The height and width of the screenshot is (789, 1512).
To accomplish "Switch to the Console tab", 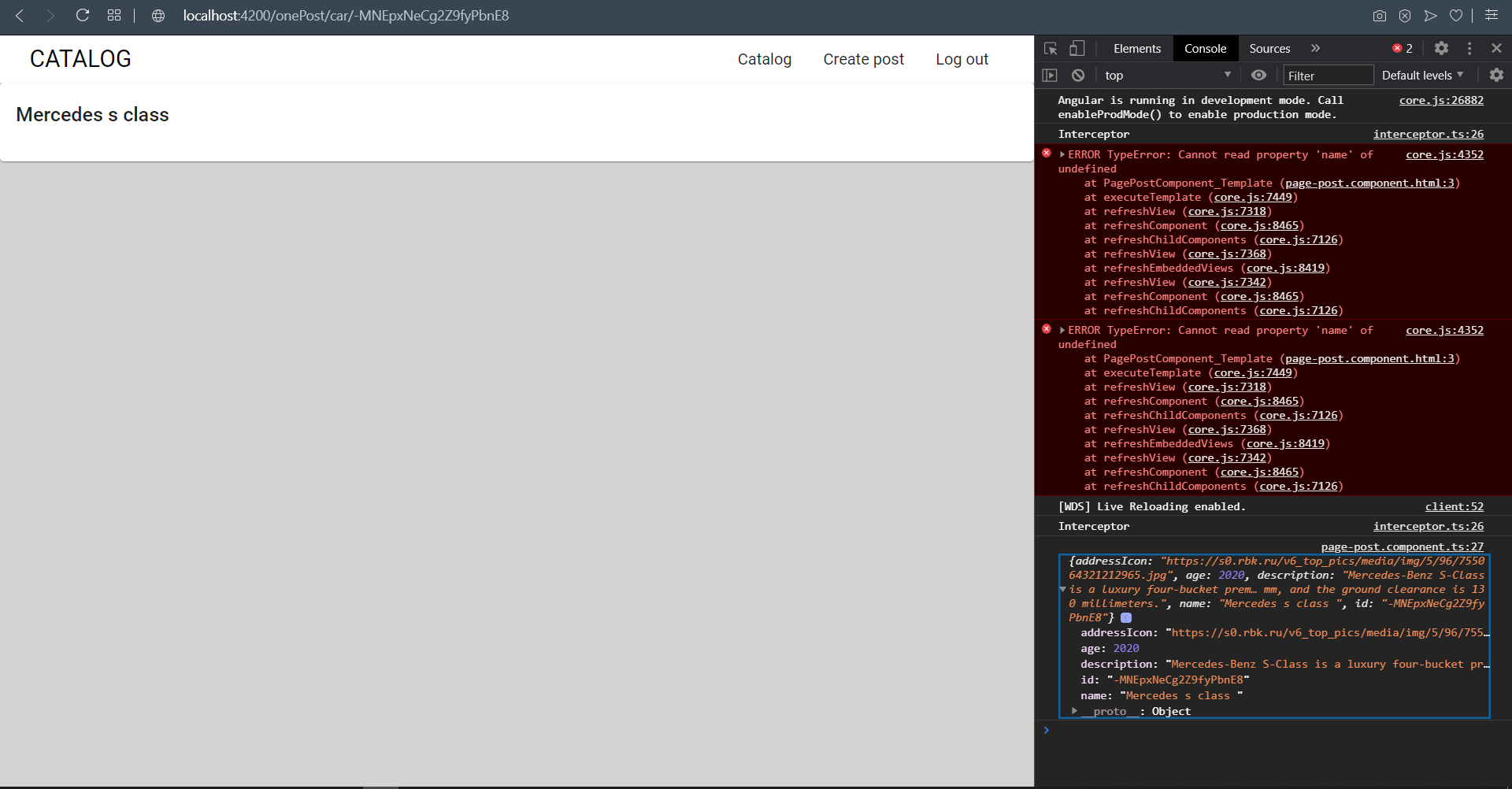I will 1206,48.
